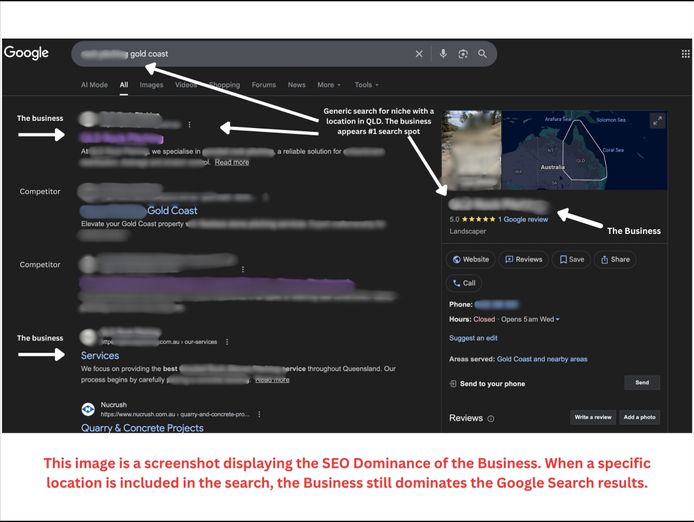Open more options beside first business result
Screen dimensions: 694x522
click(x=189, y=124)
